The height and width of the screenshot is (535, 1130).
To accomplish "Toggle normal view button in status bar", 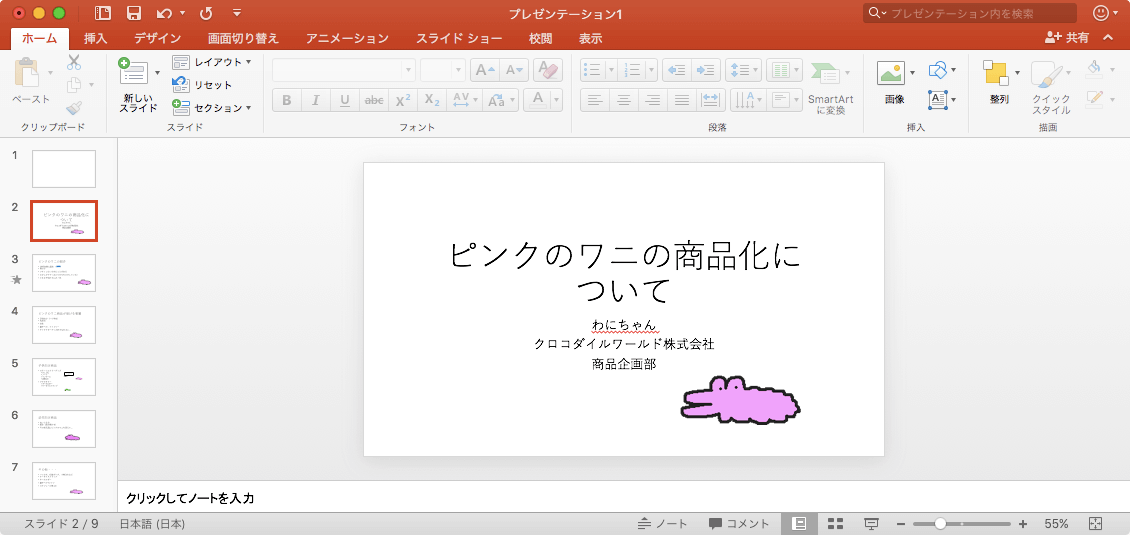I will 800,524.
